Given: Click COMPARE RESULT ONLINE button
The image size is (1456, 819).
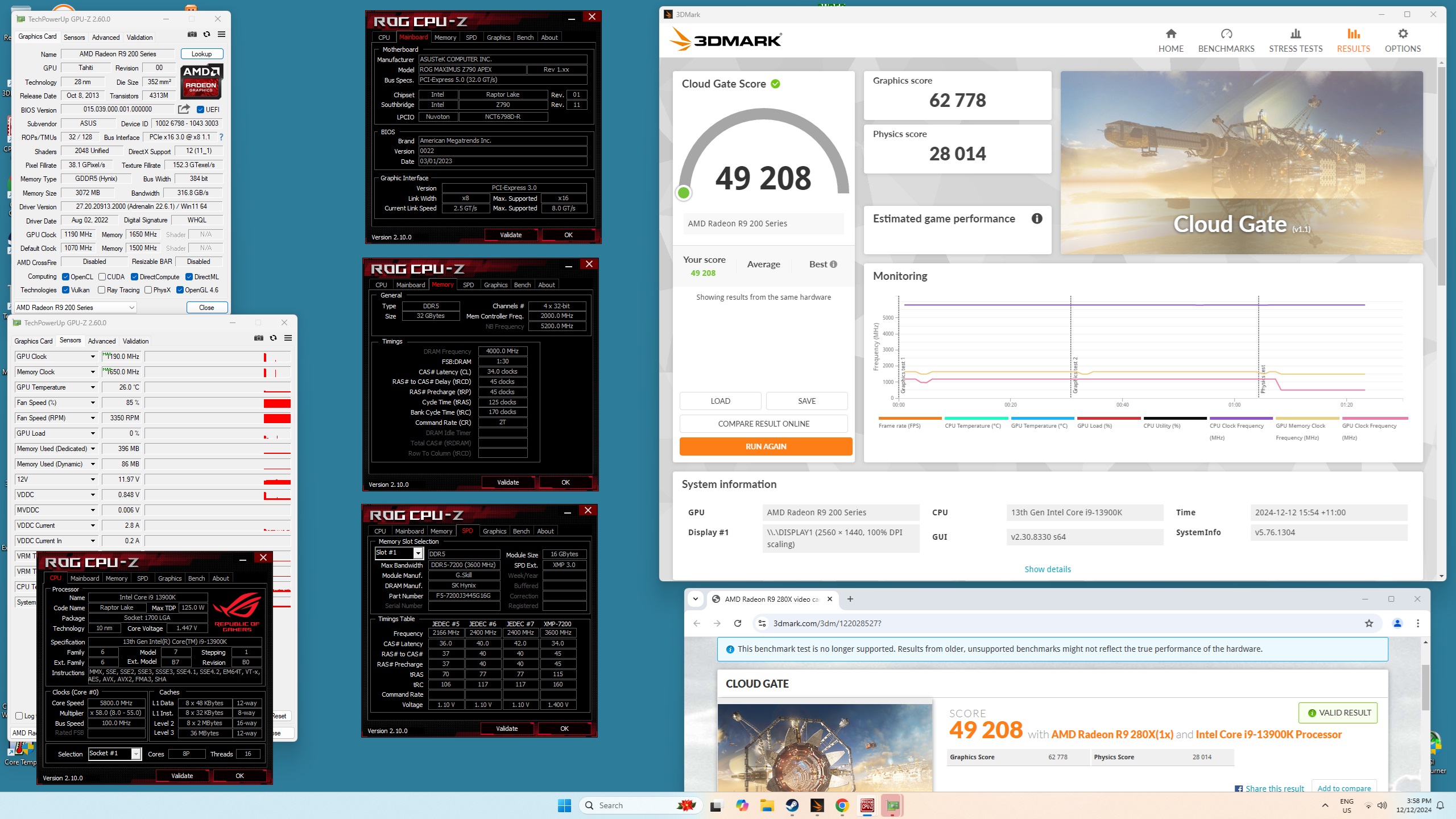Looking at the screenshot, I should [x=763, y=424].
